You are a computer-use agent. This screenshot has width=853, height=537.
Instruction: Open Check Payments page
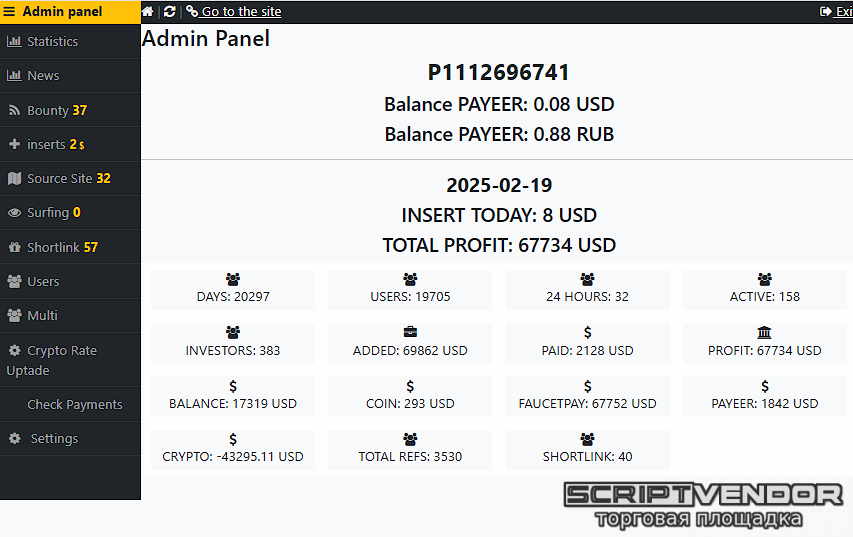point(75,405)
